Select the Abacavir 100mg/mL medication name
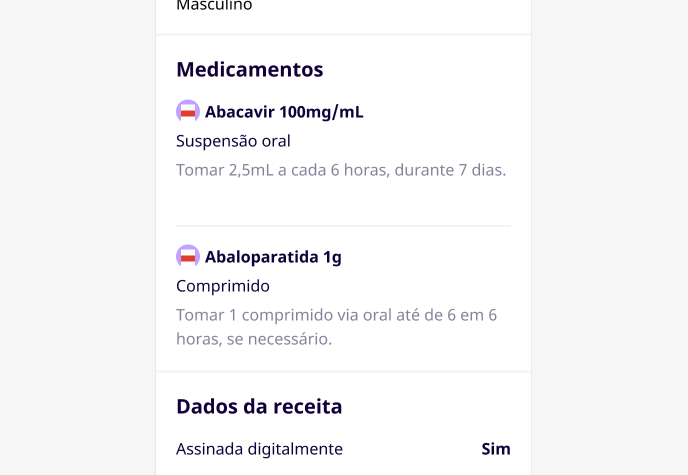 tap(284, 112)
